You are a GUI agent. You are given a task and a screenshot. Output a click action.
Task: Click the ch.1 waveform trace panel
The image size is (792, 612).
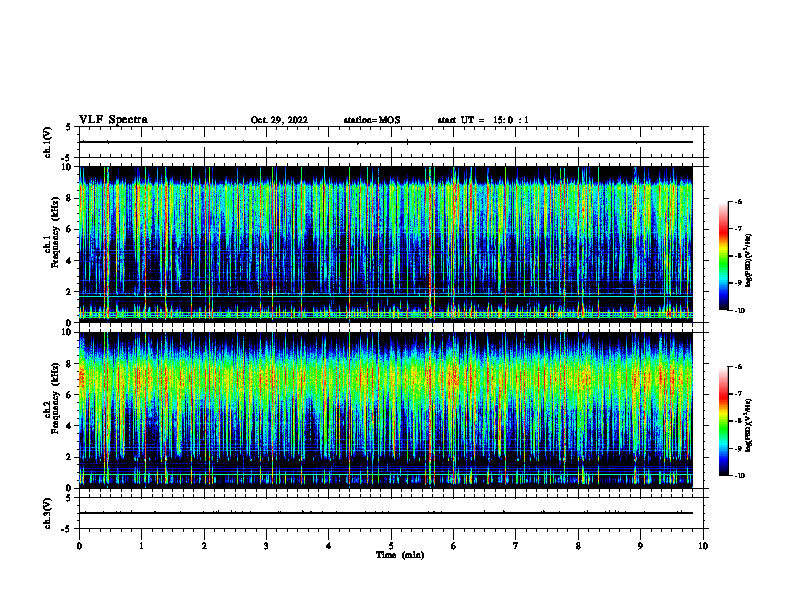pyautogui.click(x=391, y=142)
